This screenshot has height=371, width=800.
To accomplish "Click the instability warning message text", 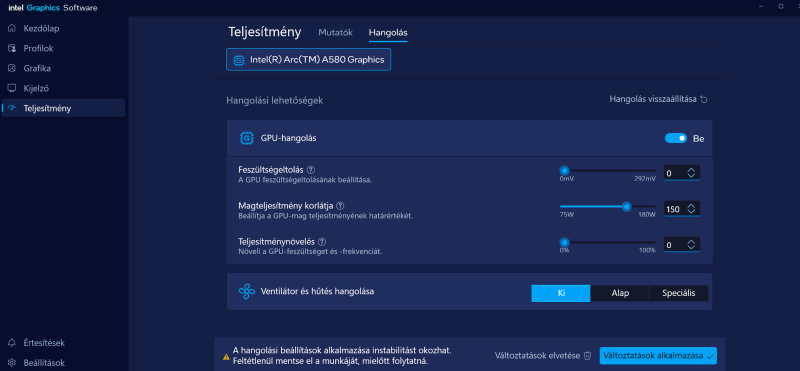I will pos(342,356).
